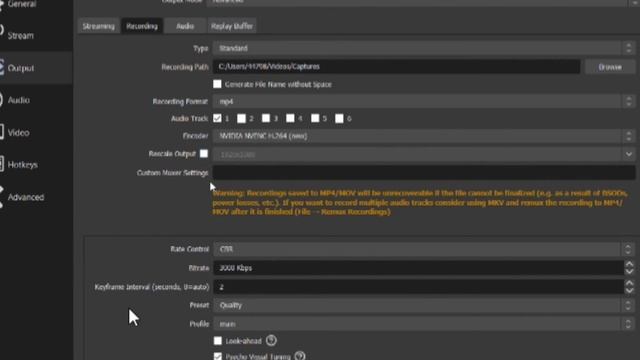The height and width of the screenshot is (360, 640).
Task: Open the Preset dropdown showing Quality
Action: tap(424, 305)
